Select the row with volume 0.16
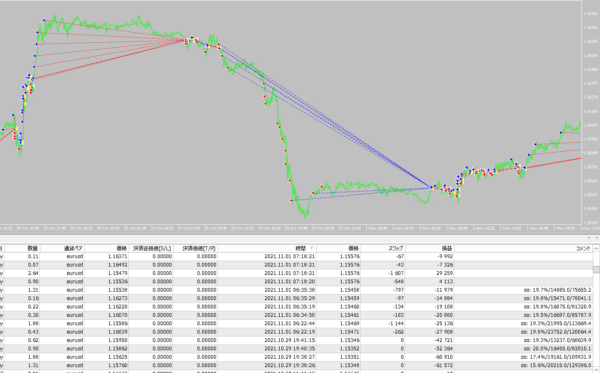 tap(296, 298)
